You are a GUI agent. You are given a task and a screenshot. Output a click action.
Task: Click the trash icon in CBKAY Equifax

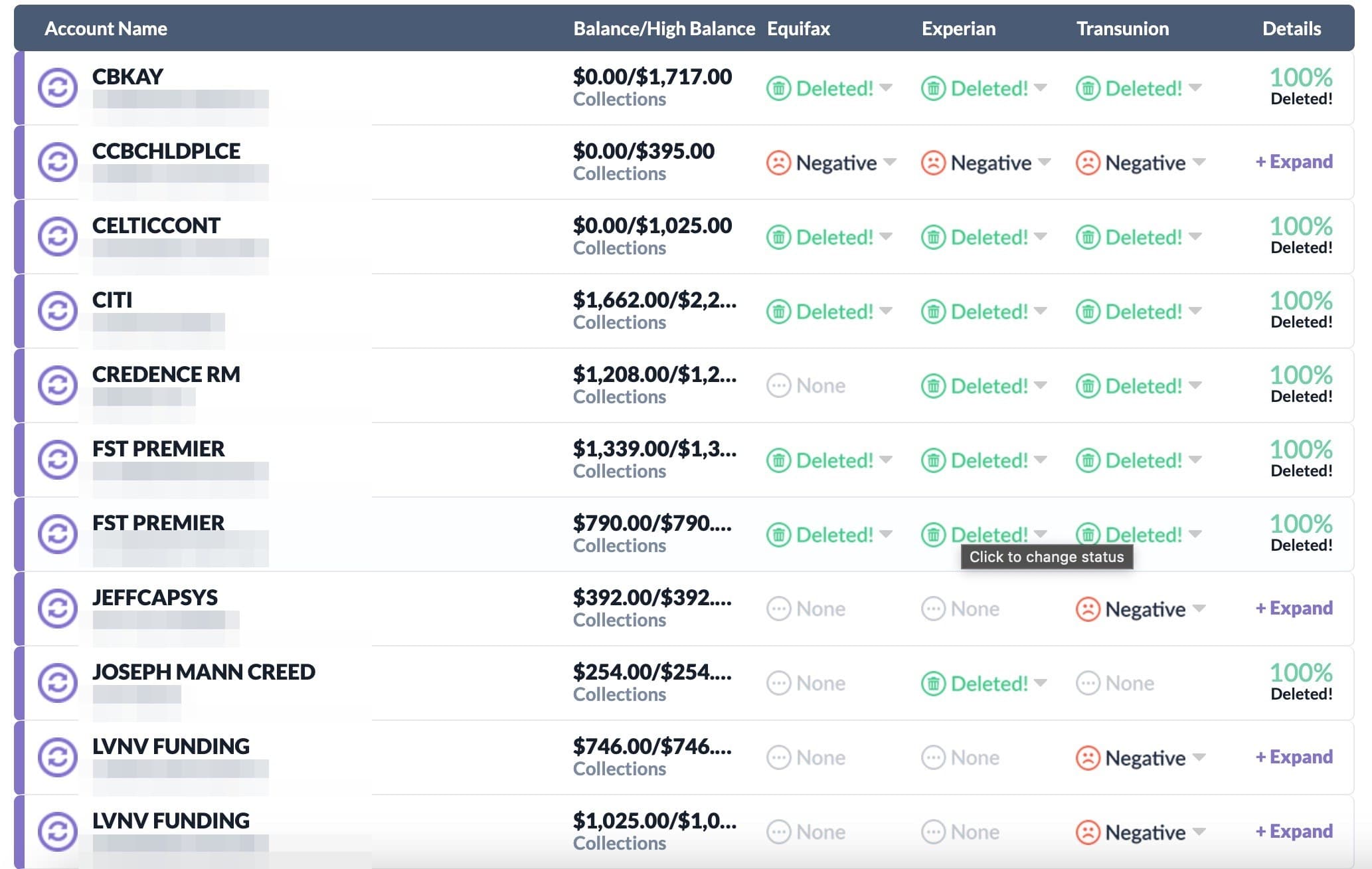(x=778, y=88)
